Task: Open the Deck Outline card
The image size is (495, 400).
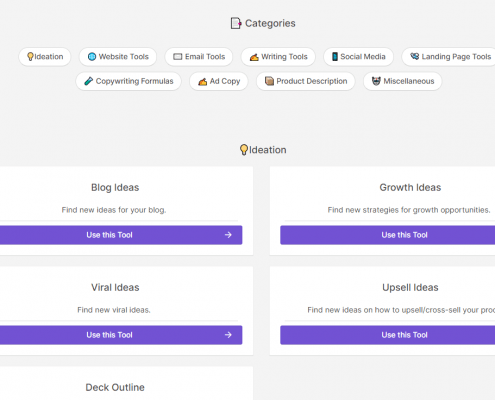Action: point(115,387)
